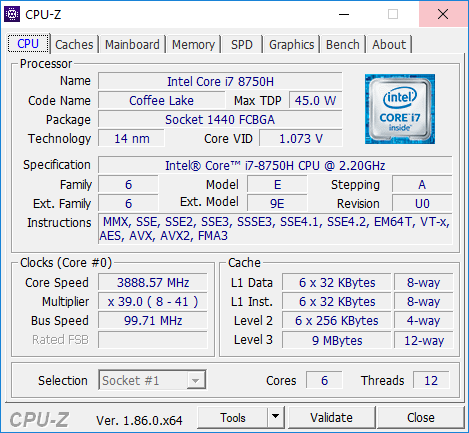Viewport: 469px width, 433px height.
Task: Go to the Graphics tab
Action: pos(292,45)
